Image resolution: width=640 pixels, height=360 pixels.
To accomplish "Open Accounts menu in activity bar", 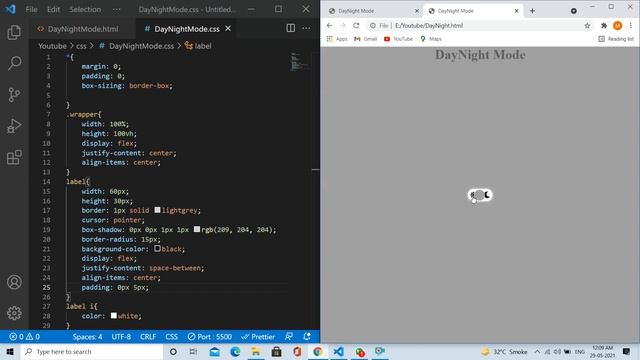I will 14,282.
